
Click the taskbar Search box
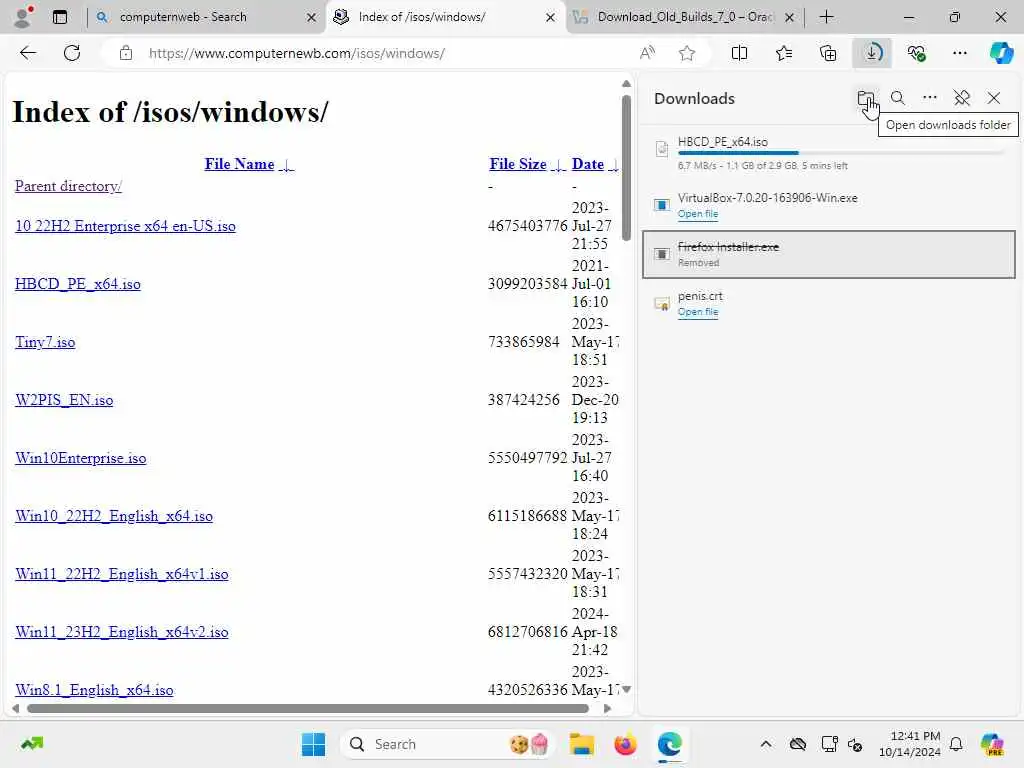coord(447,744)
